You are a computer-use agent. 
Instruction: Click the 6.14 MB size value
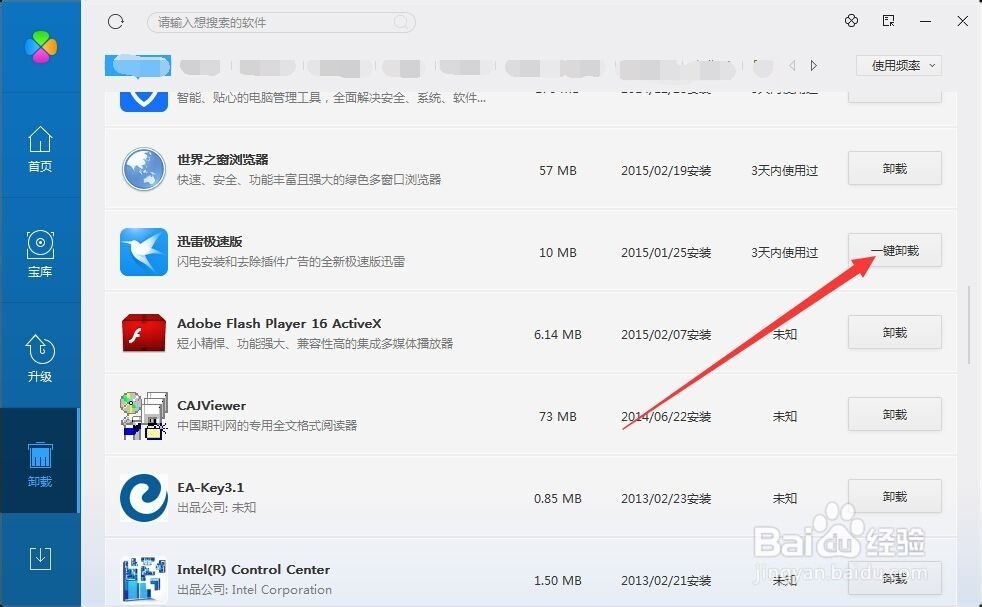pyautogui.click(x=557, y=335)
